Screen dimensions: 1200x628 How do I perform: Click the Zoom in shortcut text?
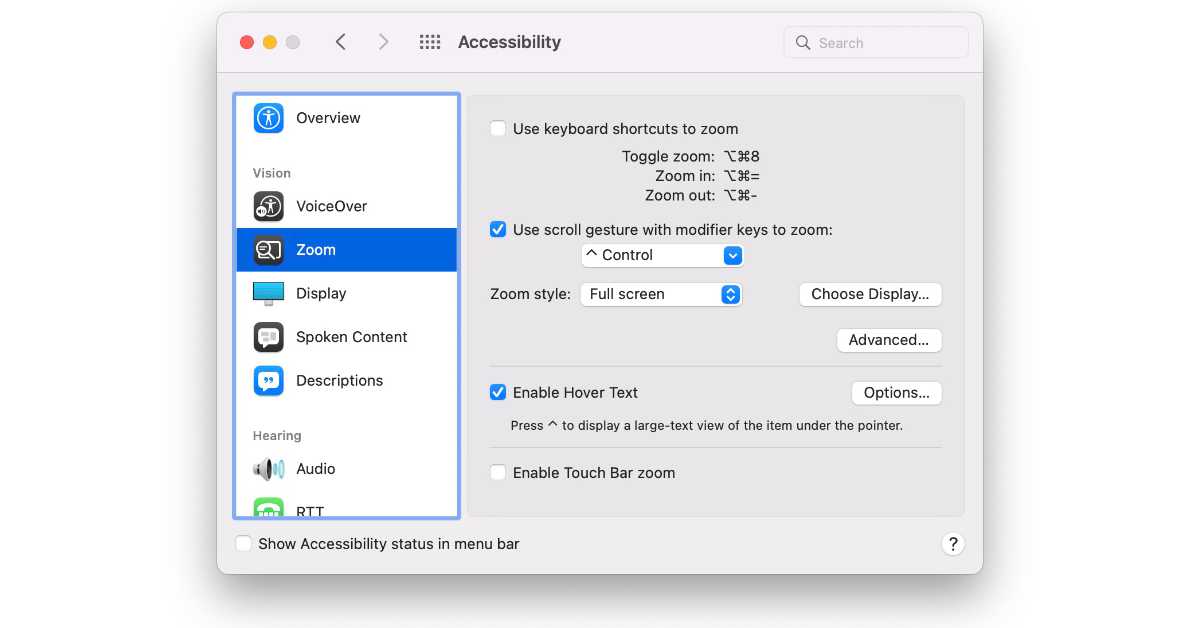[x=708, y=176]
